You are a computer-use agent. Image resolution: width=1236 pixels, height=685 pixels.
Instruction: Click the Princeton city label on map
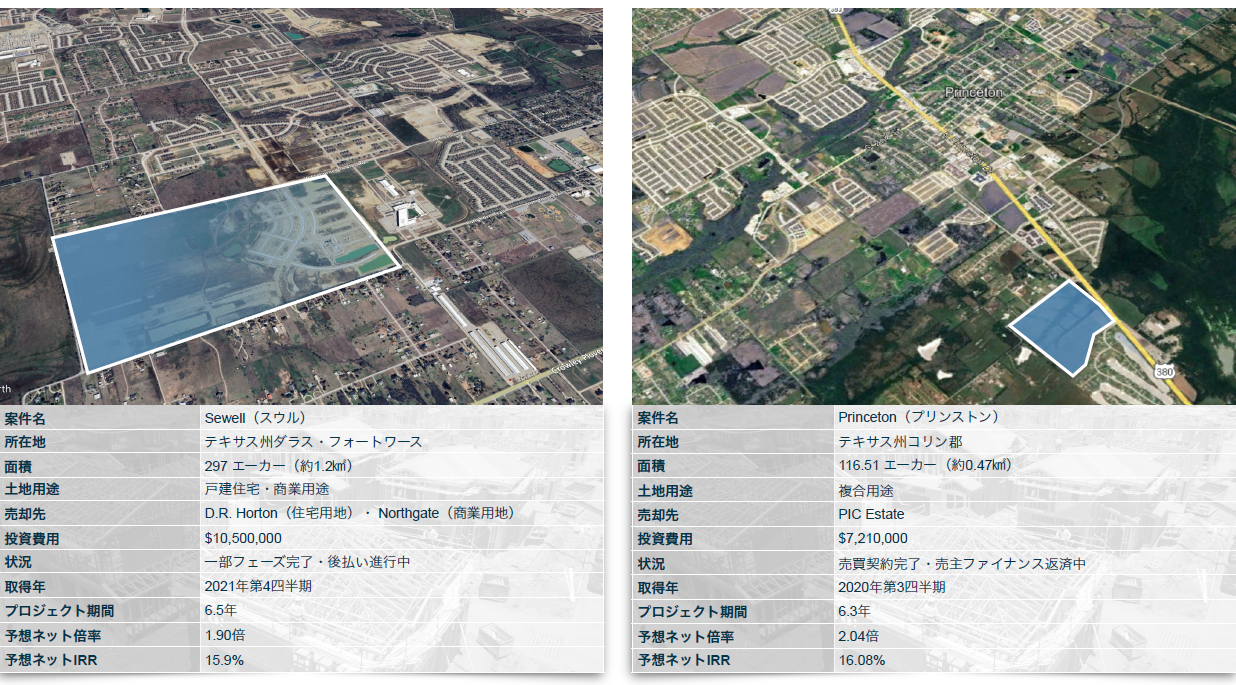(972, 92)
